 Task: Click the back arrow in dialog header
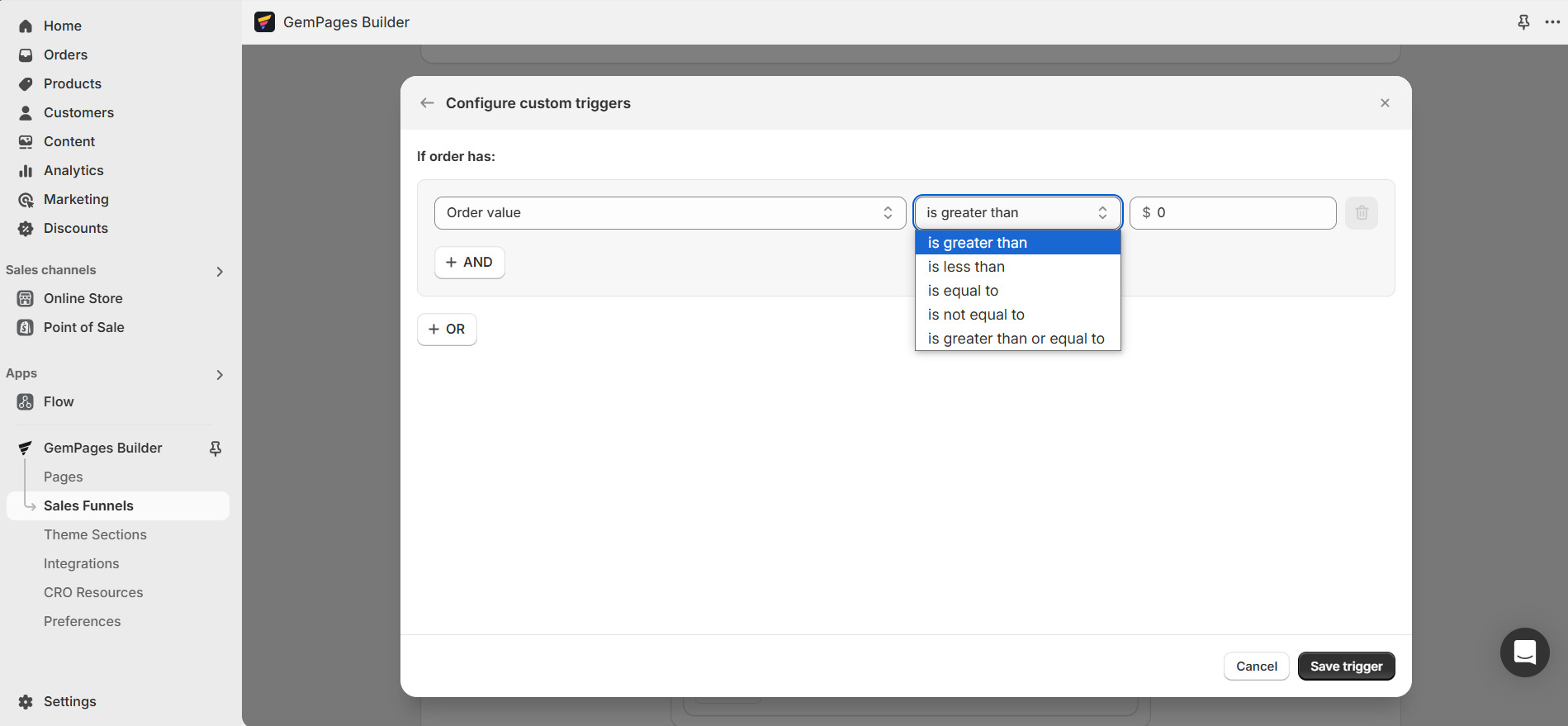click(427, 103)
